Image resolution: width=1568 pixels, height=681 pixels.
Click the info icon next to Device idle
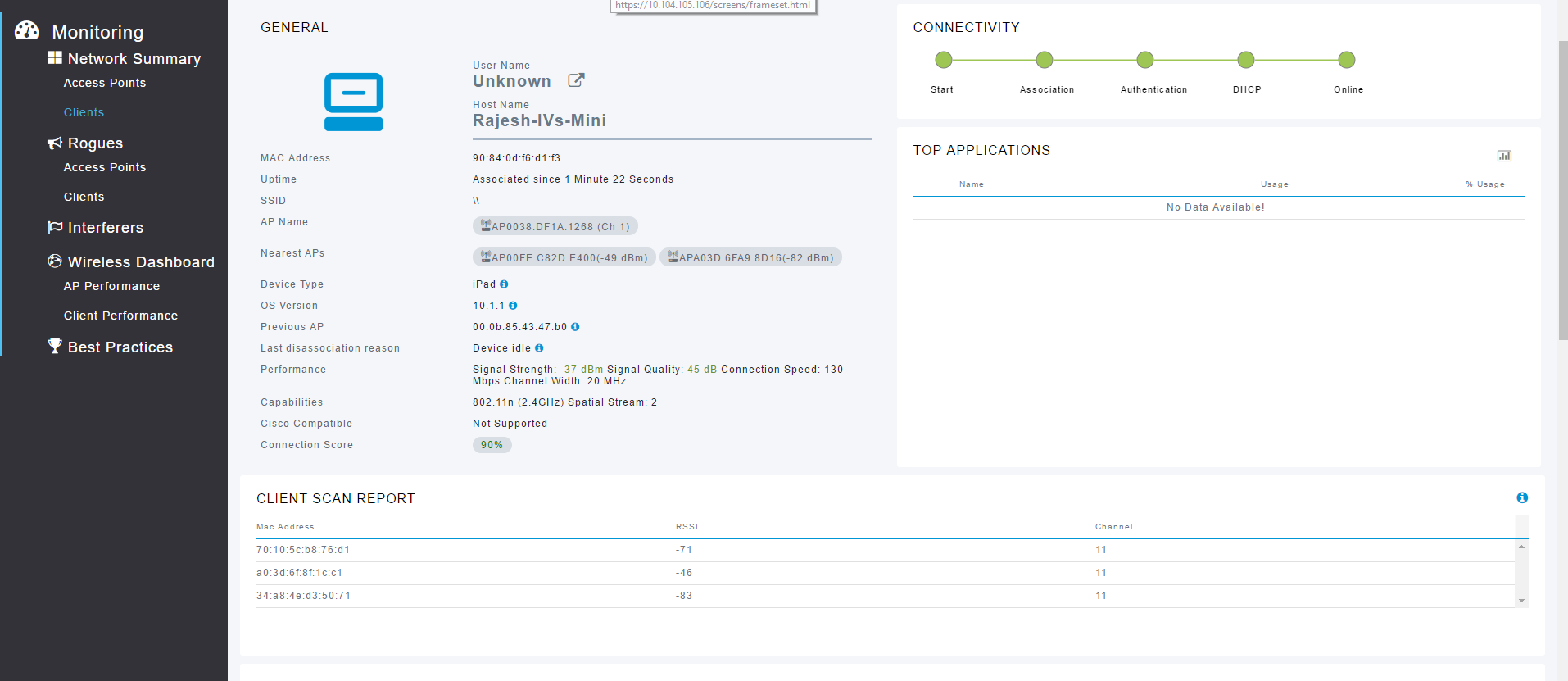coord(539,348)
